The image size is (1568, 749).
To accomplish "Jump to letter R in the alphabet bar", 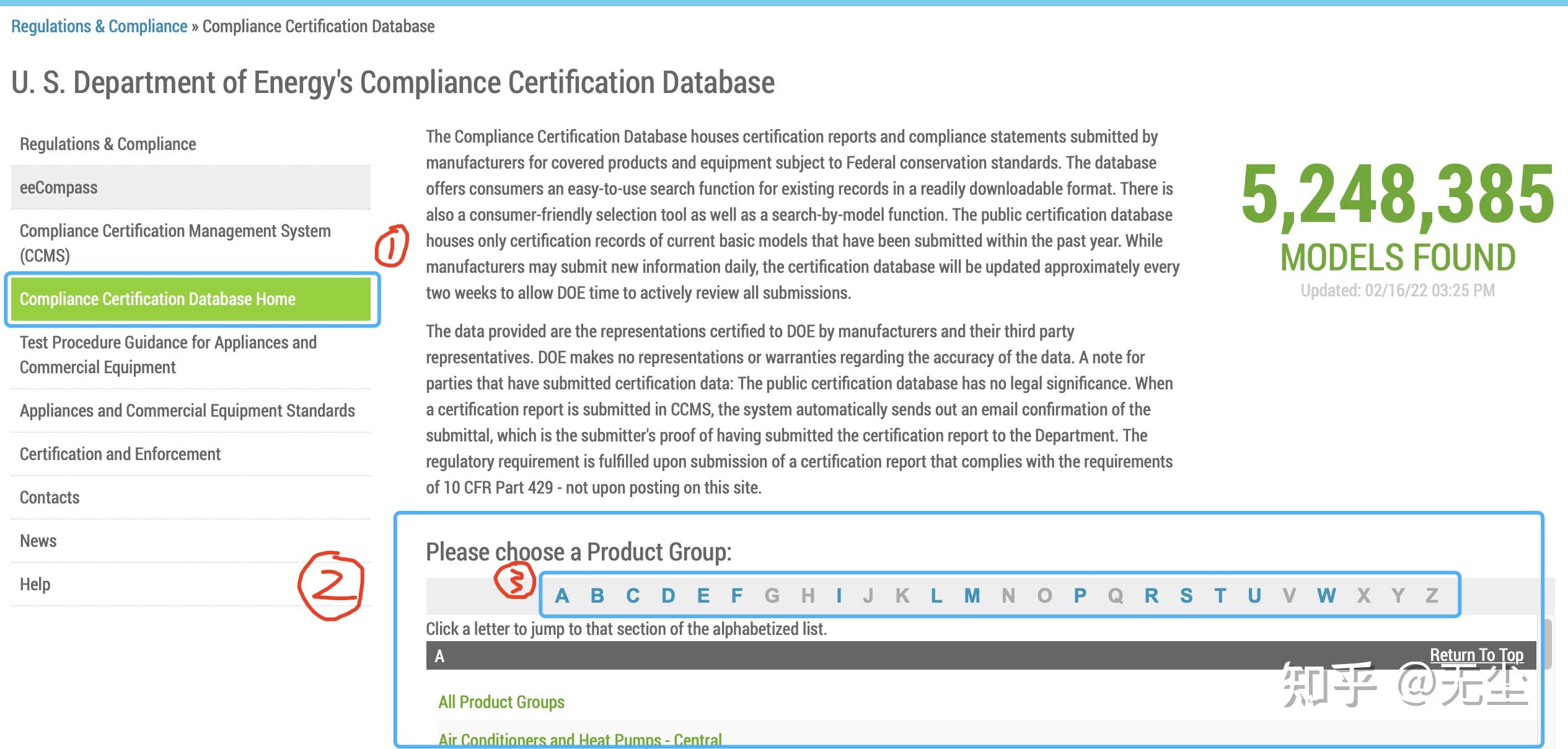I will click(1151, 595).
